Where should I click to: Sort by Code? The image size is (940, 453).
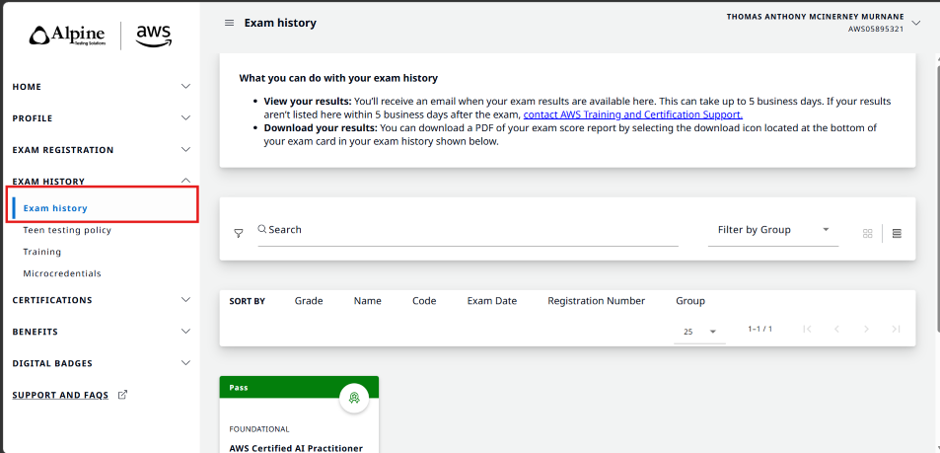coord(424,301)
